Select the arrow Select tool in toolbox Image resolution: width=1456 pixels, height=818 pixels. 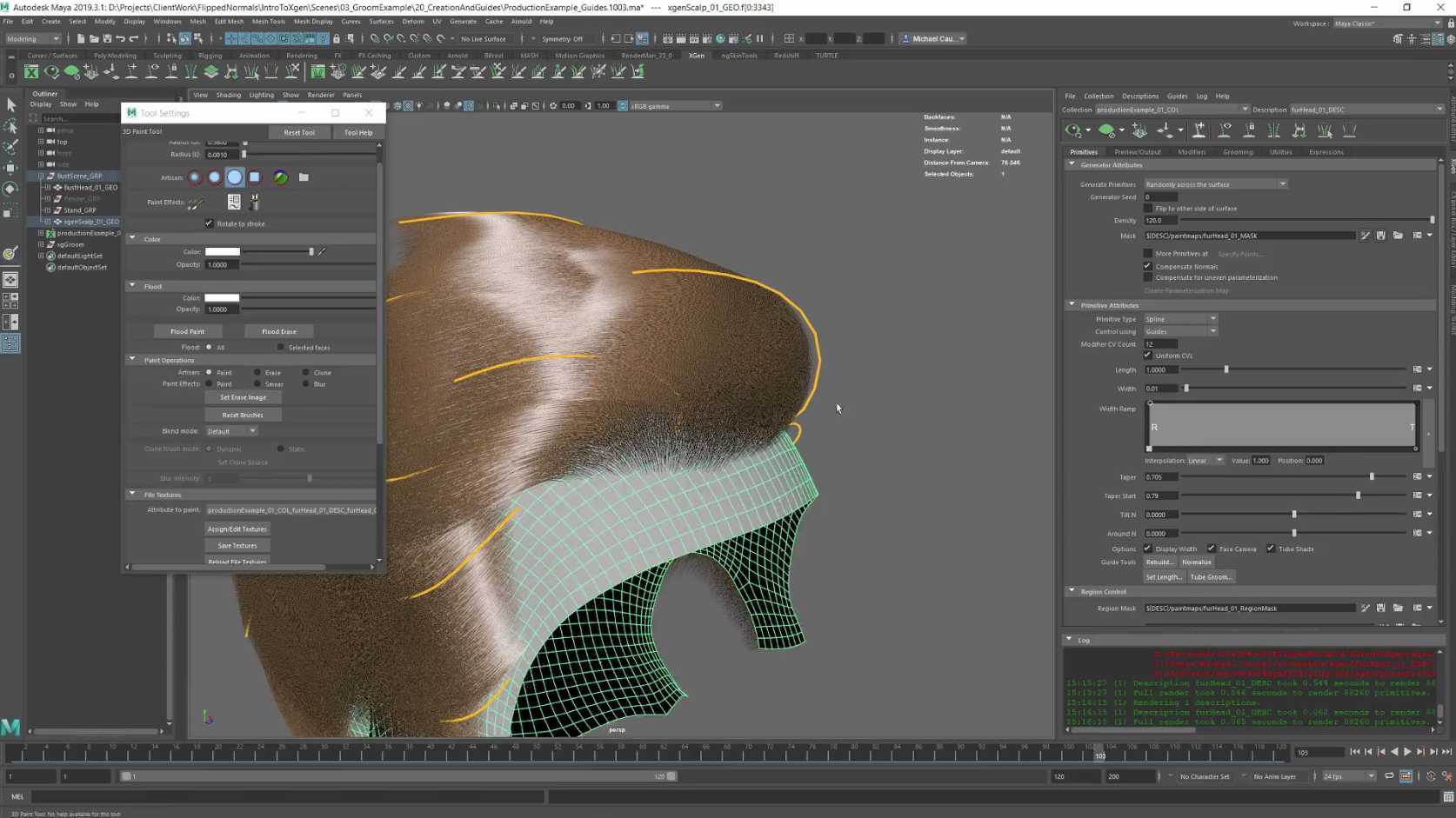(x=10, y=105)
